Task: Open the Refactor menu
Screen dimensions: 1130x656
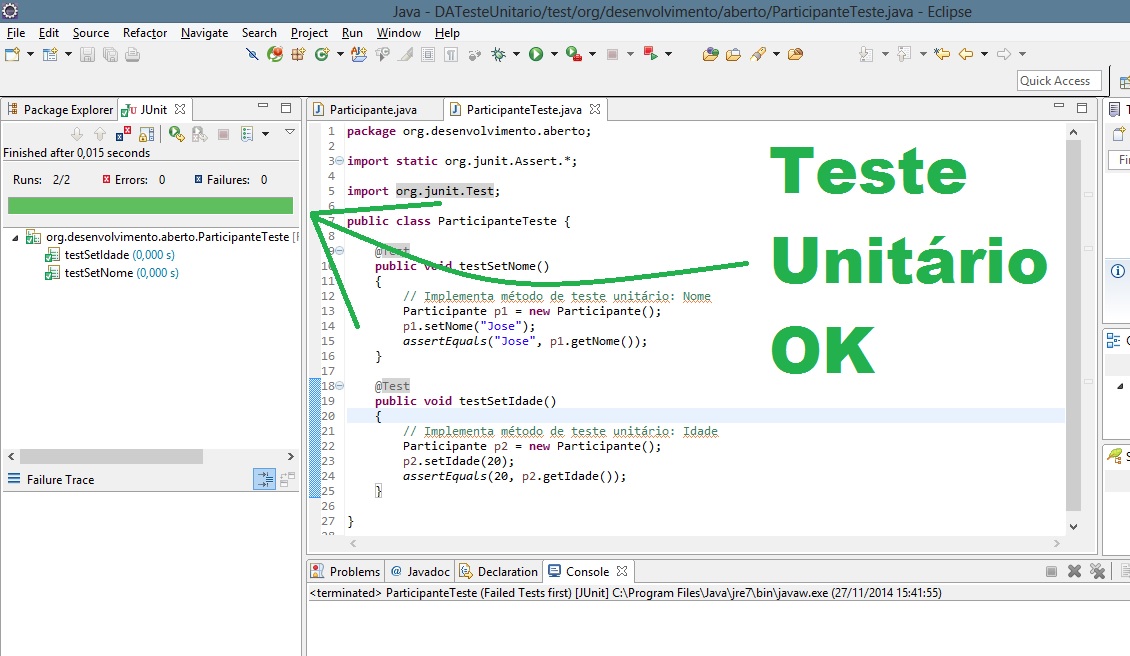Action: click(145, 33)
